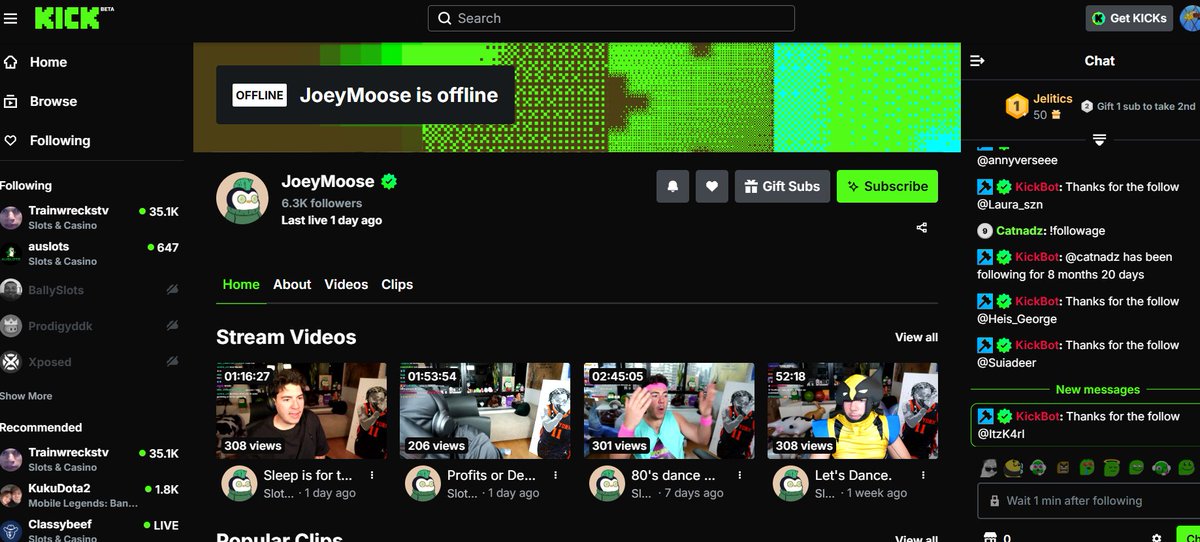
Task: Focus the Search input field
Action: tap(611, 18)
